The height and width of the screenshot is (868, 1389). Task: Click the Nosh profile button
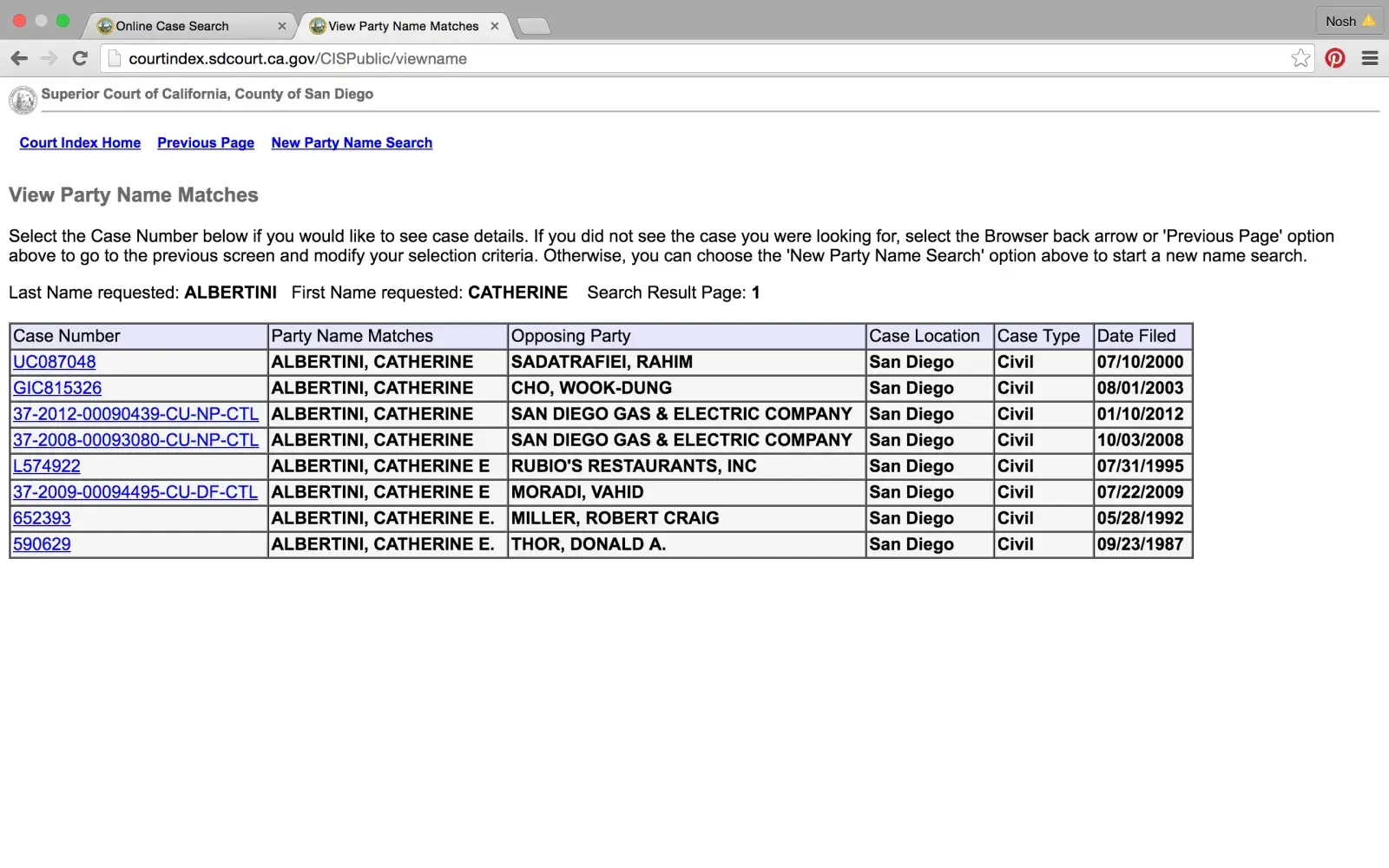coord(1349,21)
